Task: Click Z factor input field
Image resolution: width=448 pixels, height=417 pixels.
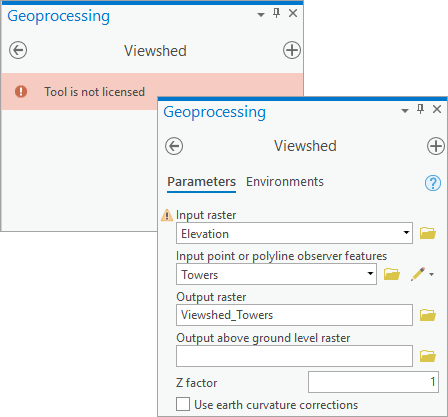Action: pyautogui.click(x=373, y=382)
